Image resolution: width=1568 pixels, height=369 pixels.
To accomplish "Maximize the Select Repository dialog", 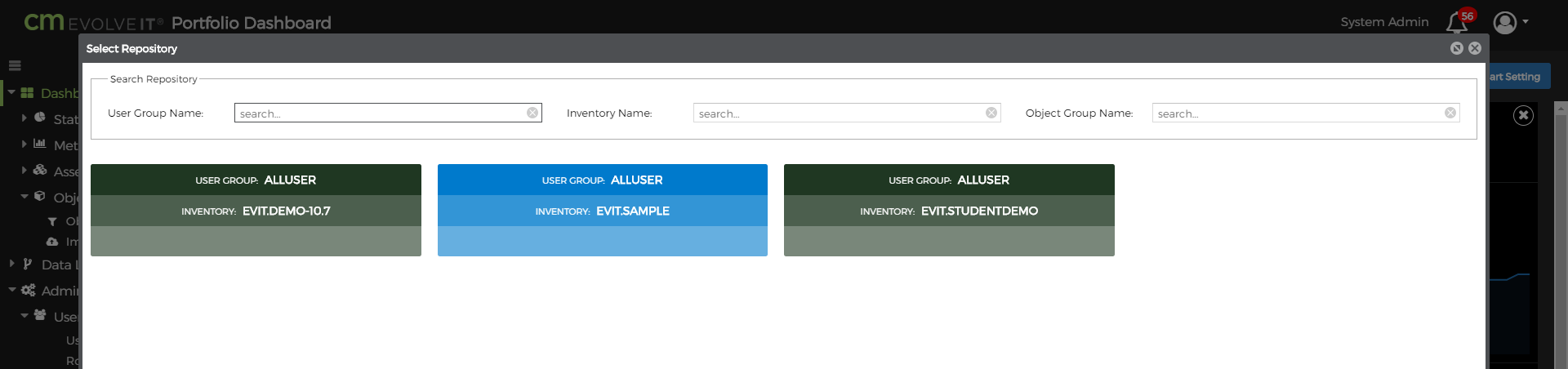I will pos(1457,48).
